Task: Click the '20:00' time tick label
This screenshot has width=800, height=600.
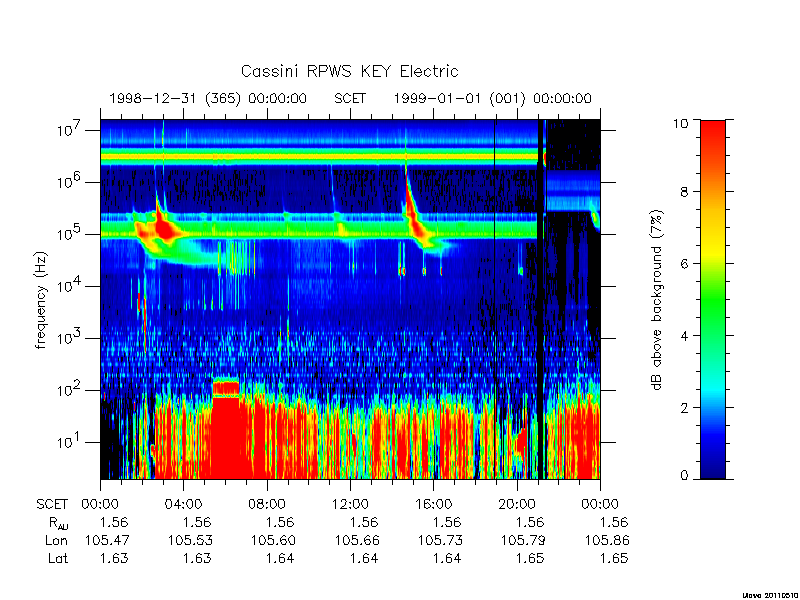Action: (517, 505)
